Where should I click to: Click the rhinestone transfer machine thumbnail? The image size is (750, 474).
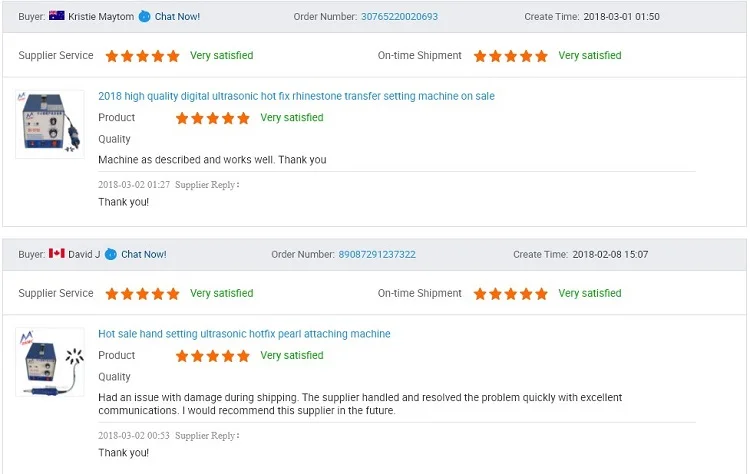(50, 124)
